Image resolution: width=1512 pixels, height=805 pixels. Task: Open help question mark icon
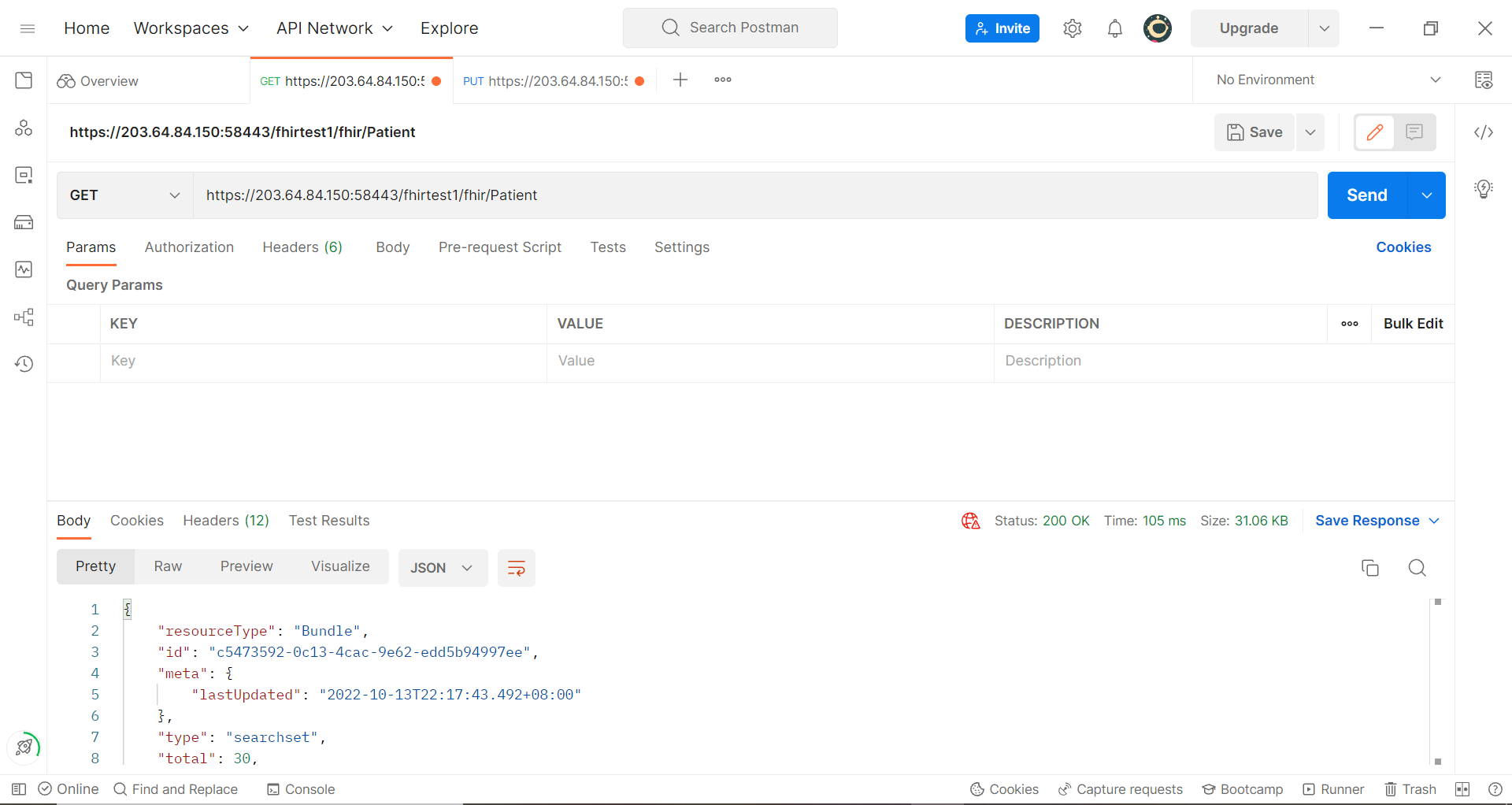pyautogui.click(x=1495, y=789)
